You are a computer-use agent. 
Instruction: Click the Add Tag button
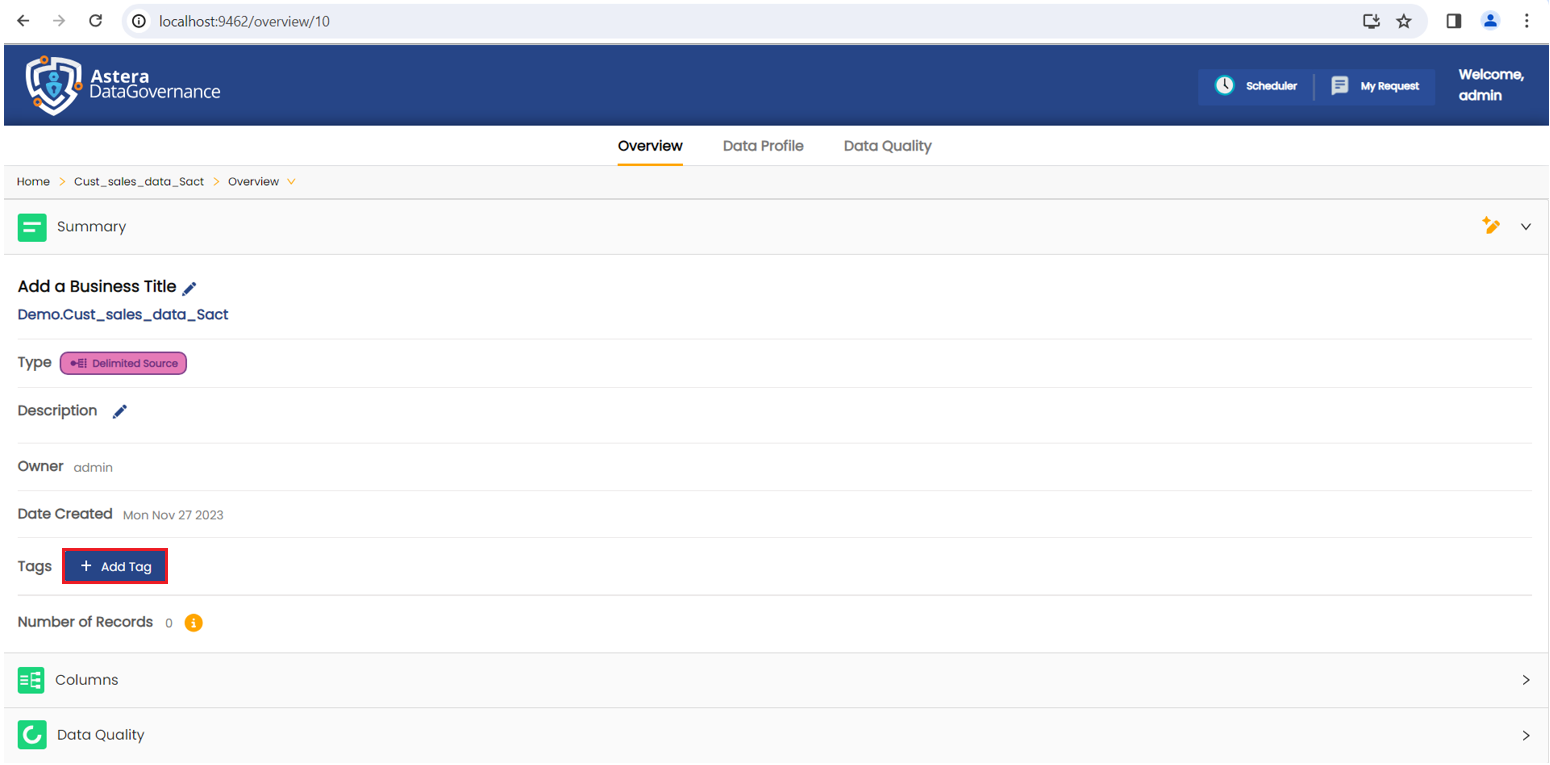click(115, 566)
